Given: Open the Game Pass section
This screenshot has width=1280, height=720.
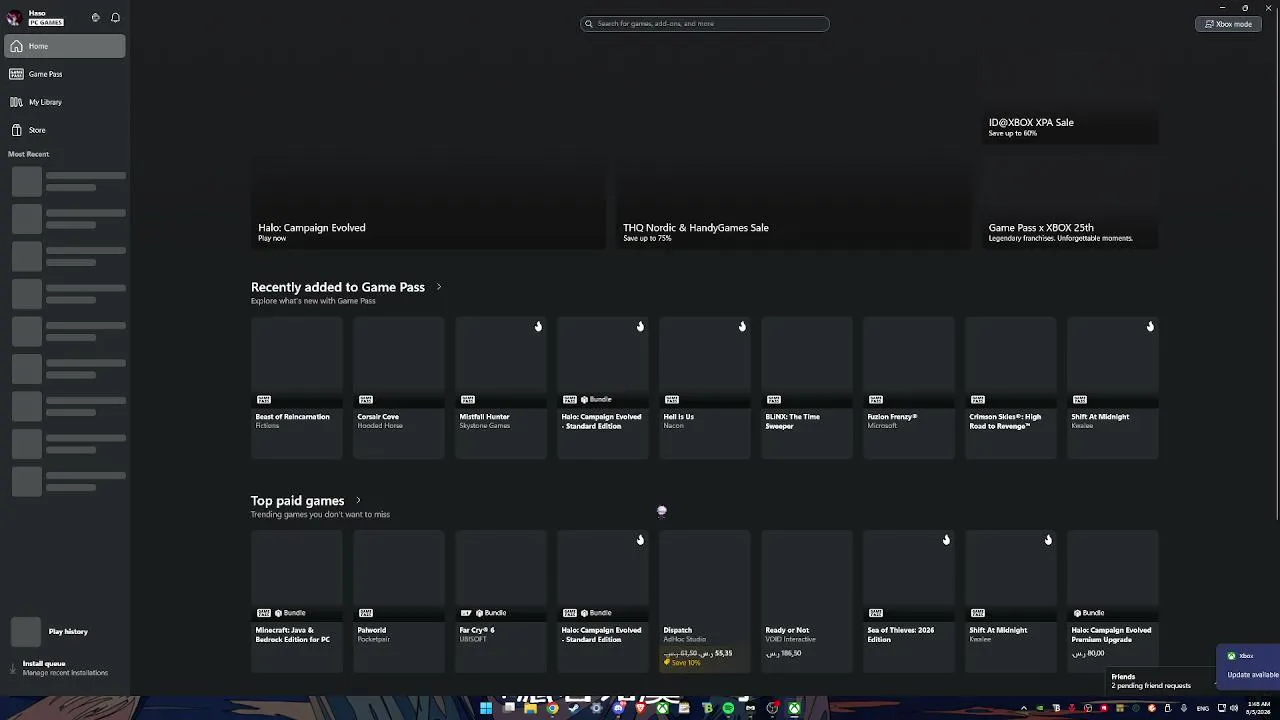Looking at the screenshot, I should point(65,74).
